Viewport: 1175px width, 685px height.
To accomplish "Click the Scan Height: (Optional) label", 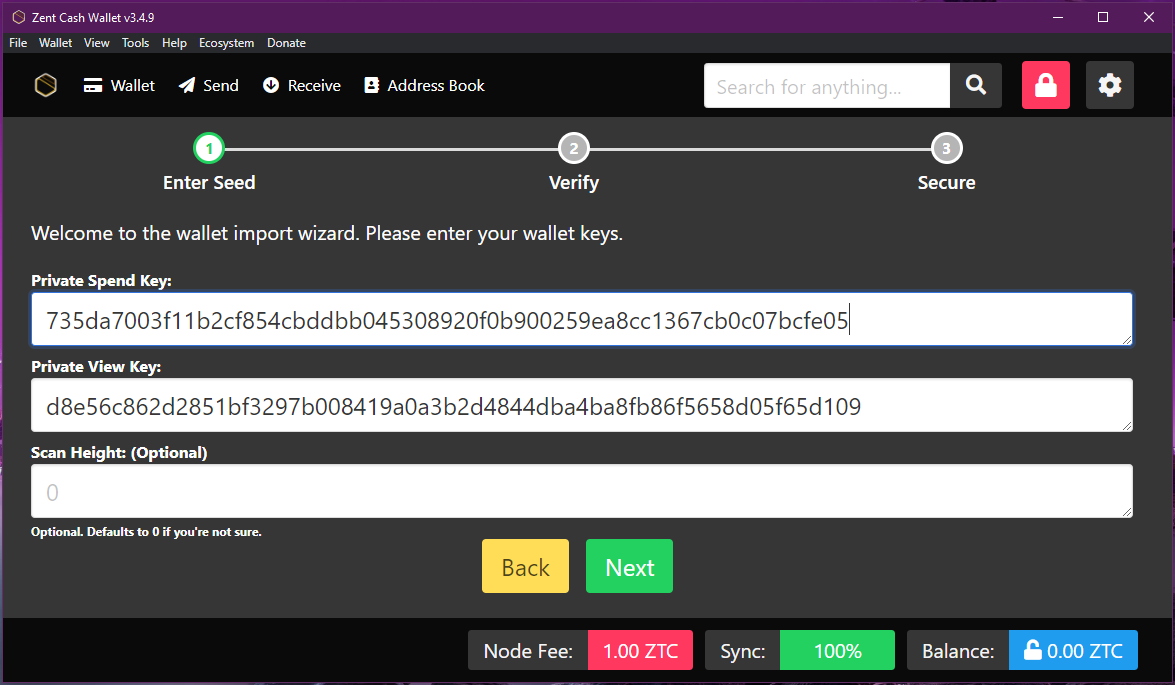I will [119, 453].
